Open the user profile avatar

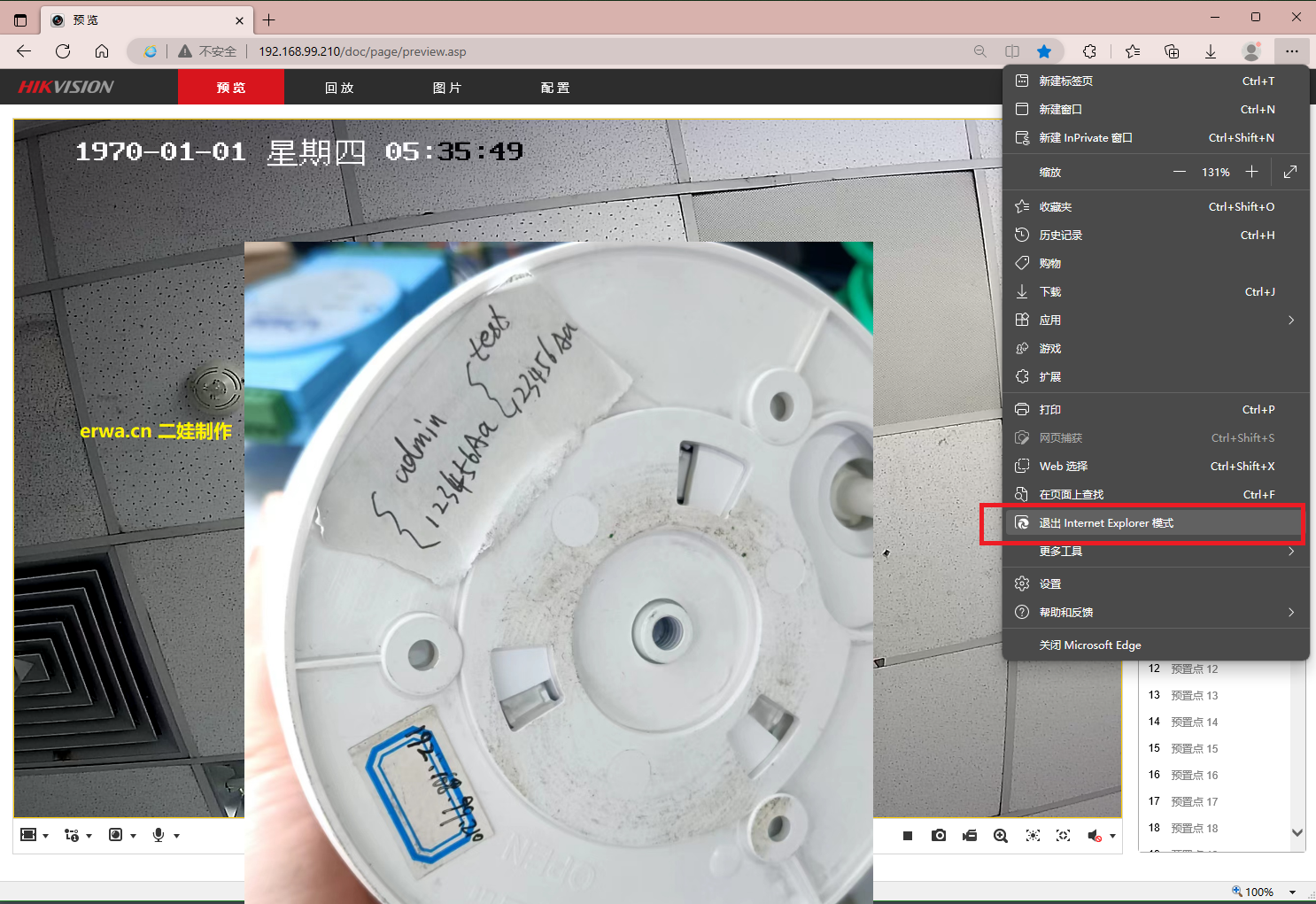(x=1251, y=51)
